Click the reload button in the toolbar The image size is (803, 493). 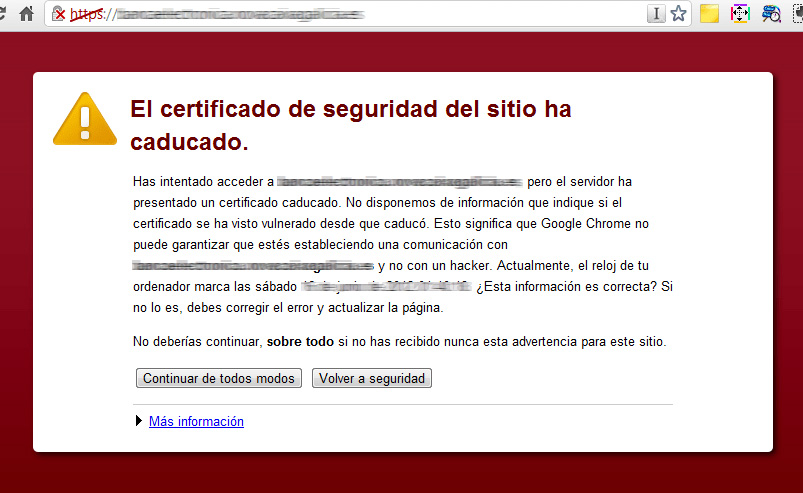point(3,13)
